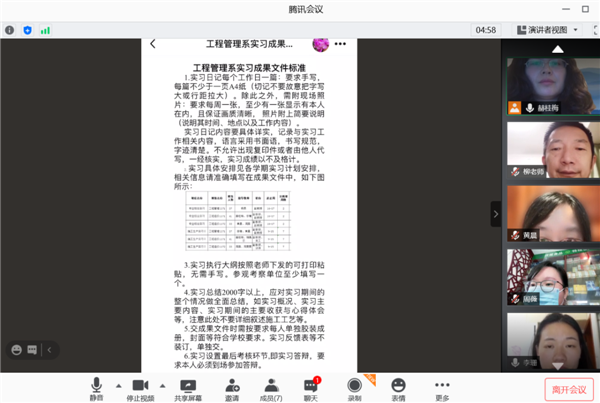Screen dimensions: 600x403
Task: Open the more (更多) options menu
Action: (442, 386)
